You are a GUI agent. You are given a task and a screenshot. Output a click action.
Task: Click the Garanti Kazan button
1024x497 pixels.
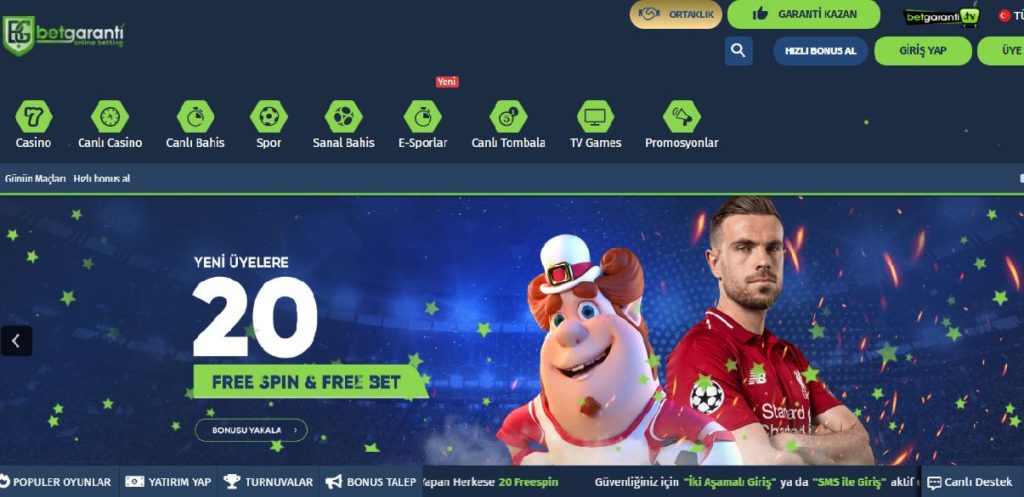[804, 14]
